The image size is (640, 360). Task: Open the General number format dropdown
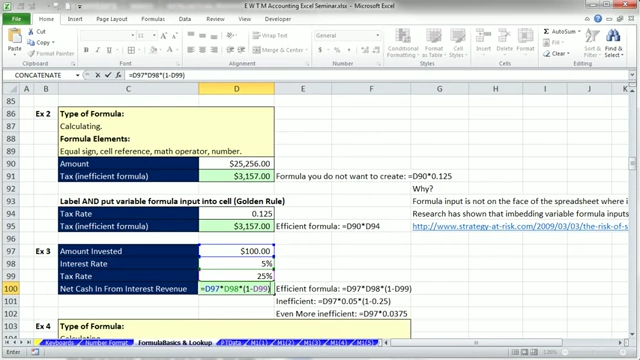378,36
